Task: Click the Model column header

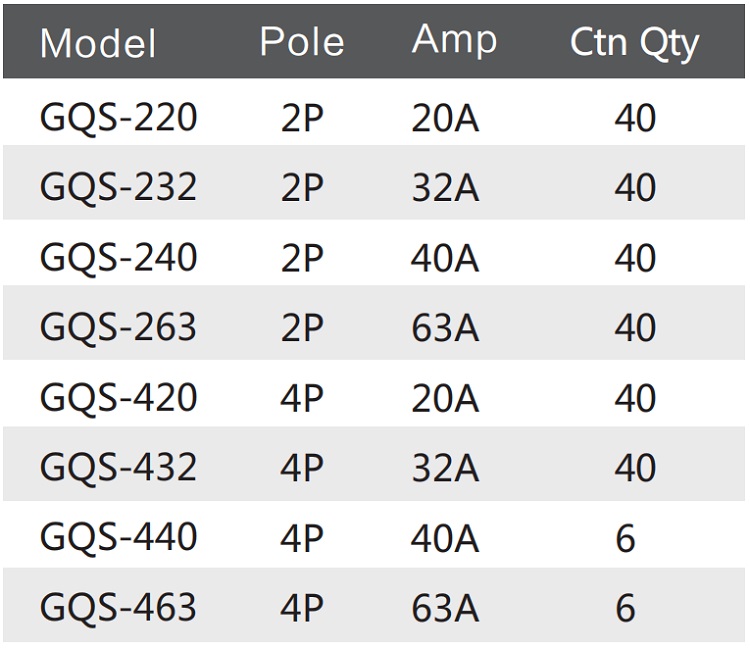Action: coord(98,43)
